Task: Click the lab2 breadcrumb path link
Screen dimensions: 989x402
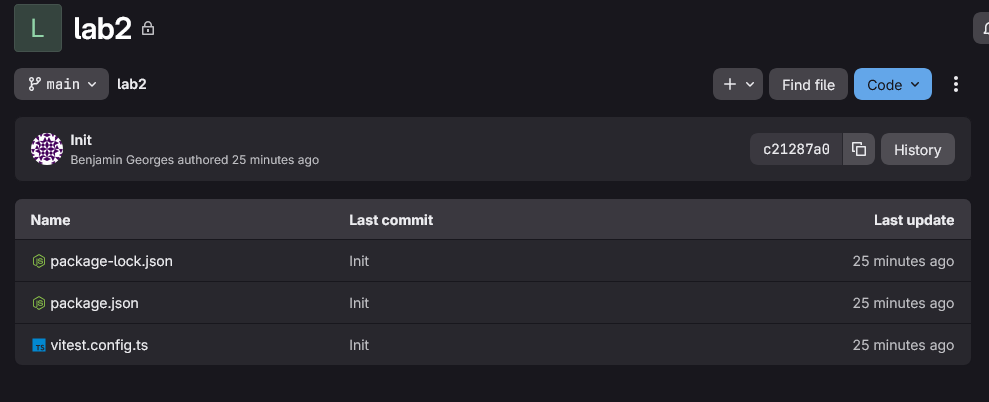Action: [x=132, y=84]
